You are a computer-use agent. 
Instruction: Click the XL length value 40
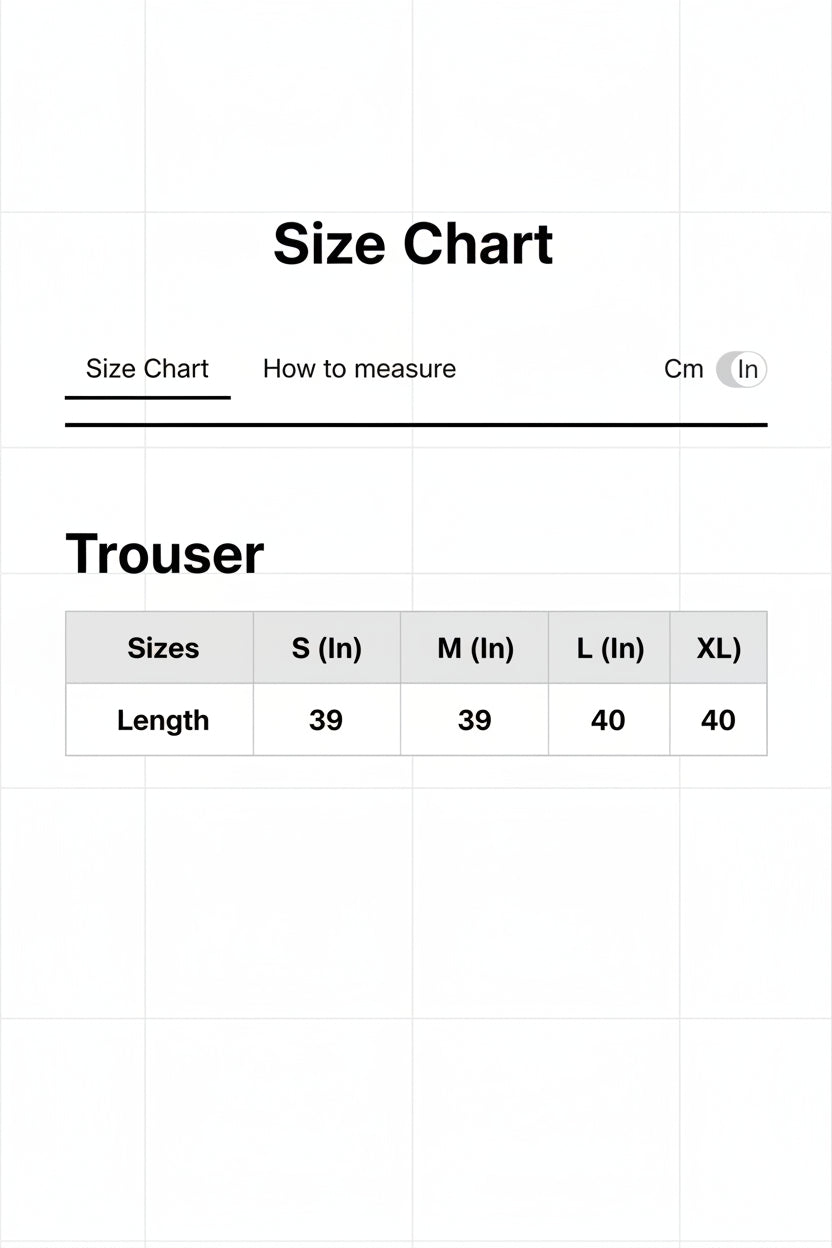[x=719, y=720]
